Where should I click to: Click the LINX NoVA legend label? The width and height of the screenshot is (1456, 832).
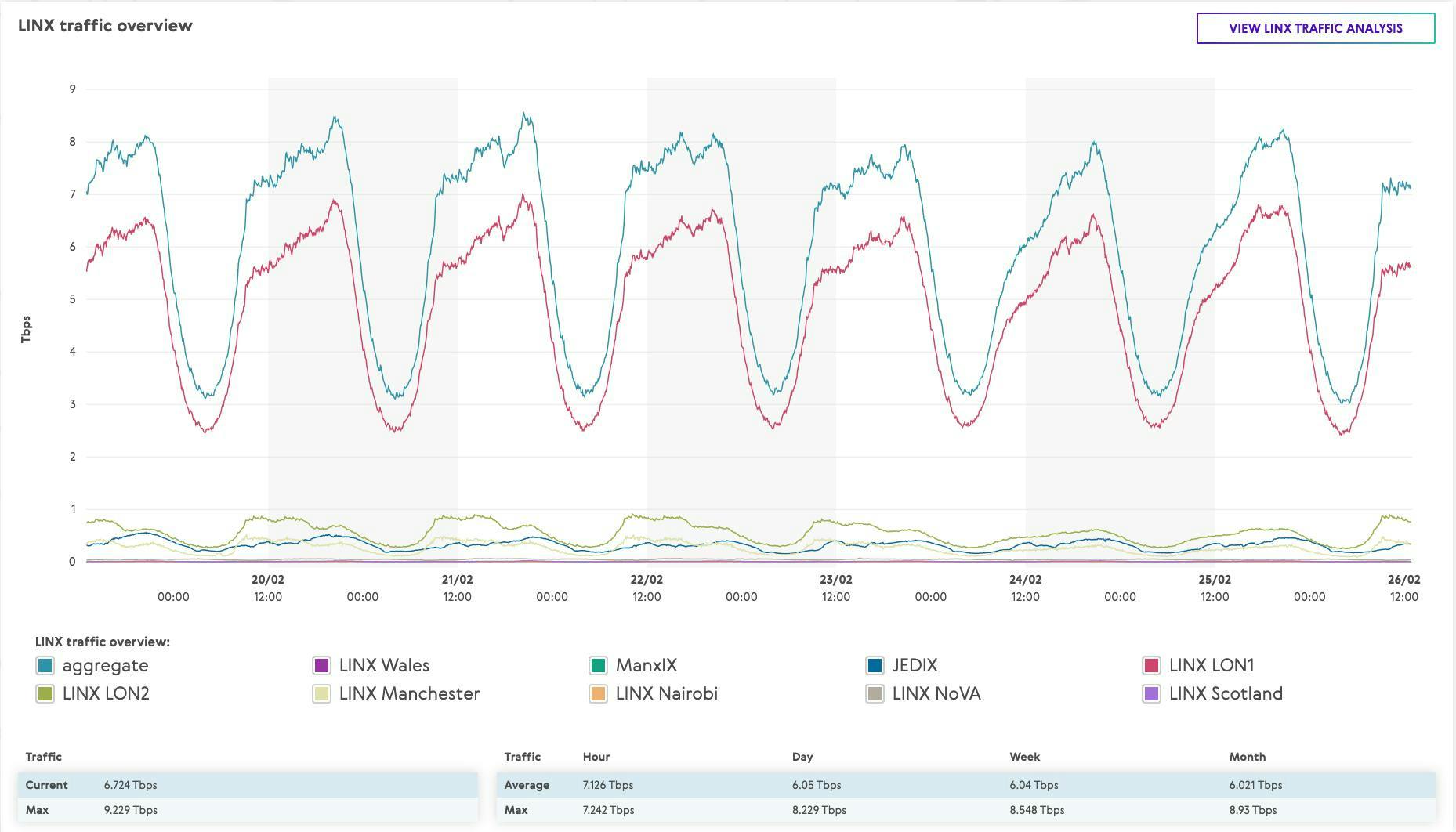click(x=936, y=694)
